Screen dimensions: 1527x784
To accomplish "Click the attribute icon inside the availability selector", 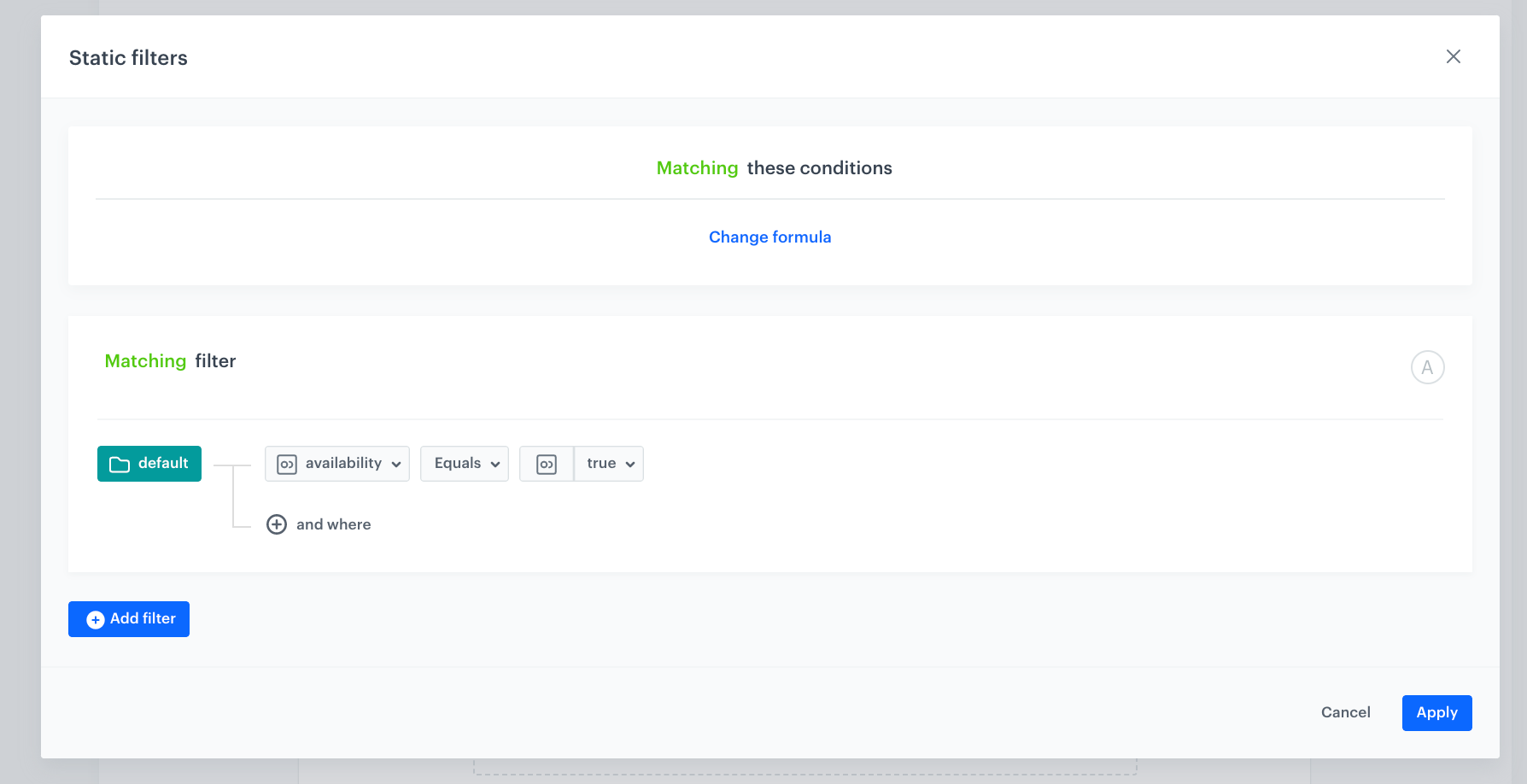I will (x=288, y=463).
